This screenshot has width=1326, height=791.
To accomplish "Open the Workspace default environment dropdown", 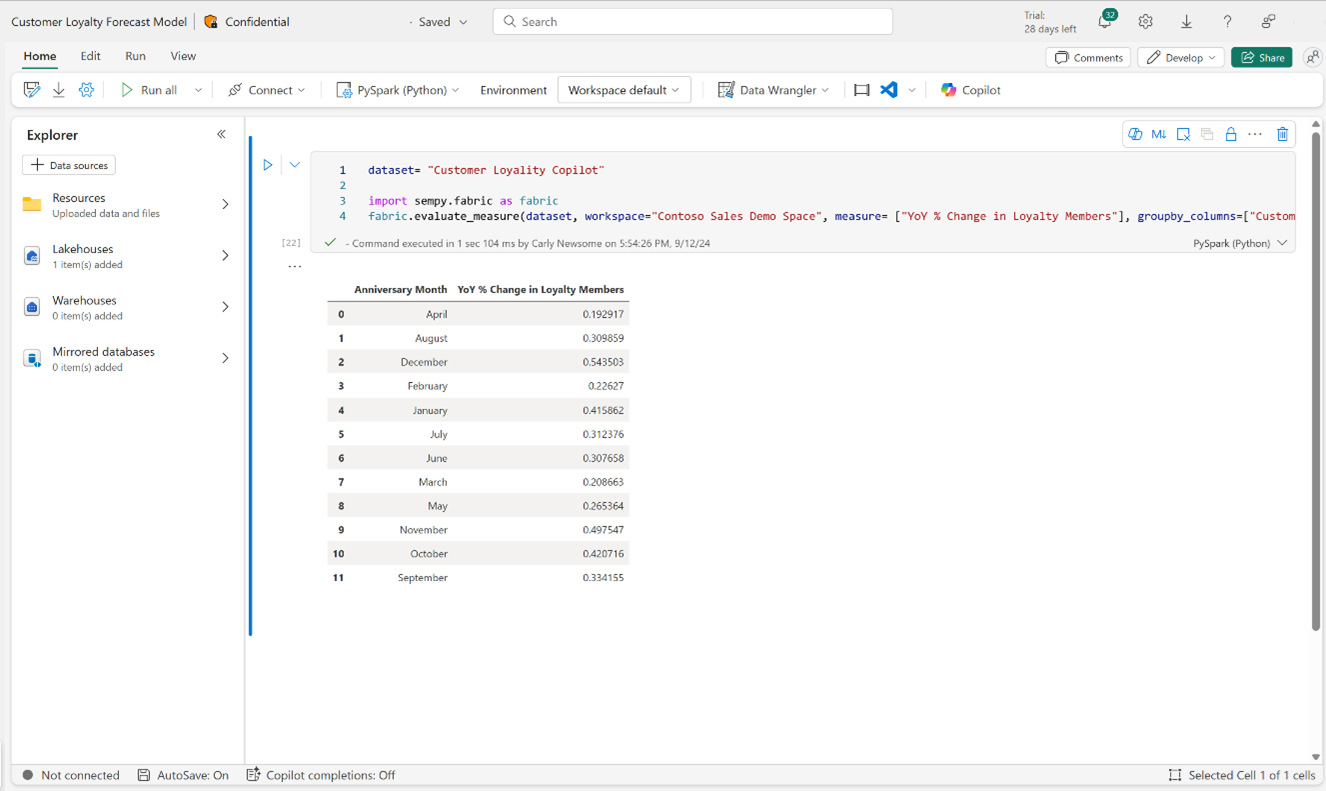I will (623, 90).
